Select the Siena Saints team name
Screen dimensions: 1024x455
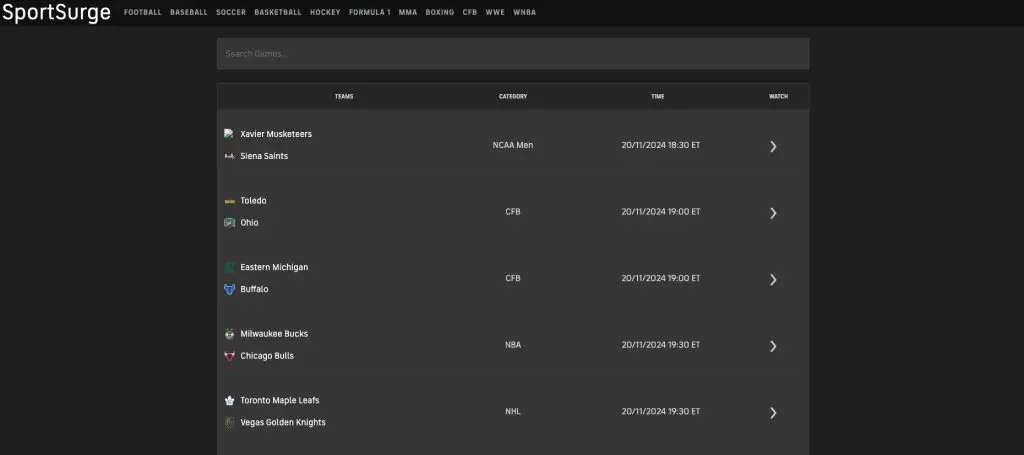tap(264, 156)
